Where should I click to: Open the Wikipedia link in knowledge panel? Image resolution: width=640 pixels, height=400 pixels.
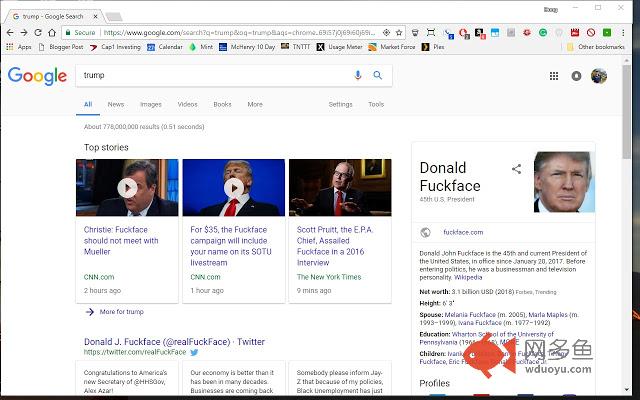[468, 278]
